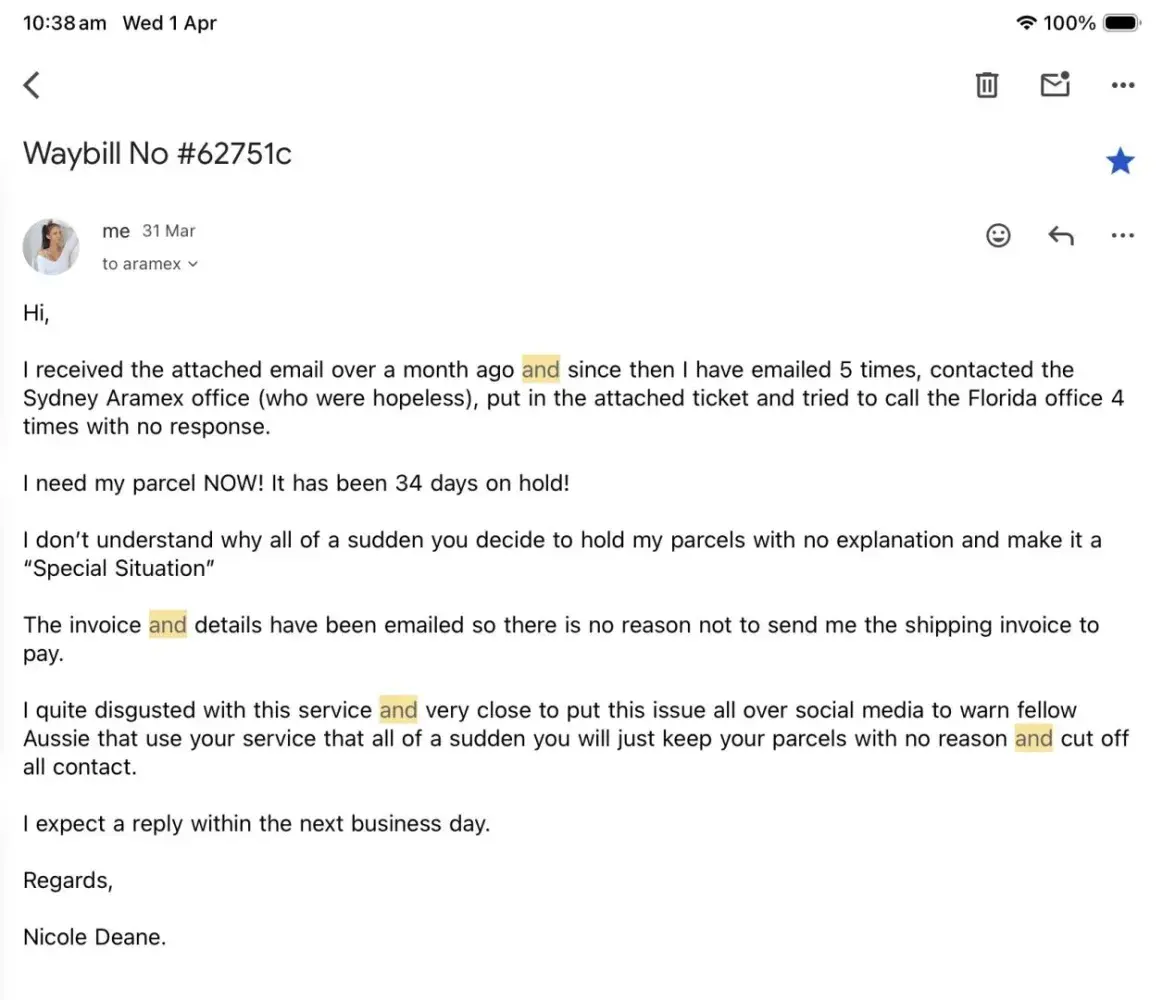The image size is (1163, 1000).
Task: Tap highlighted "and" before "cut off"
Action: (1034, 739)
